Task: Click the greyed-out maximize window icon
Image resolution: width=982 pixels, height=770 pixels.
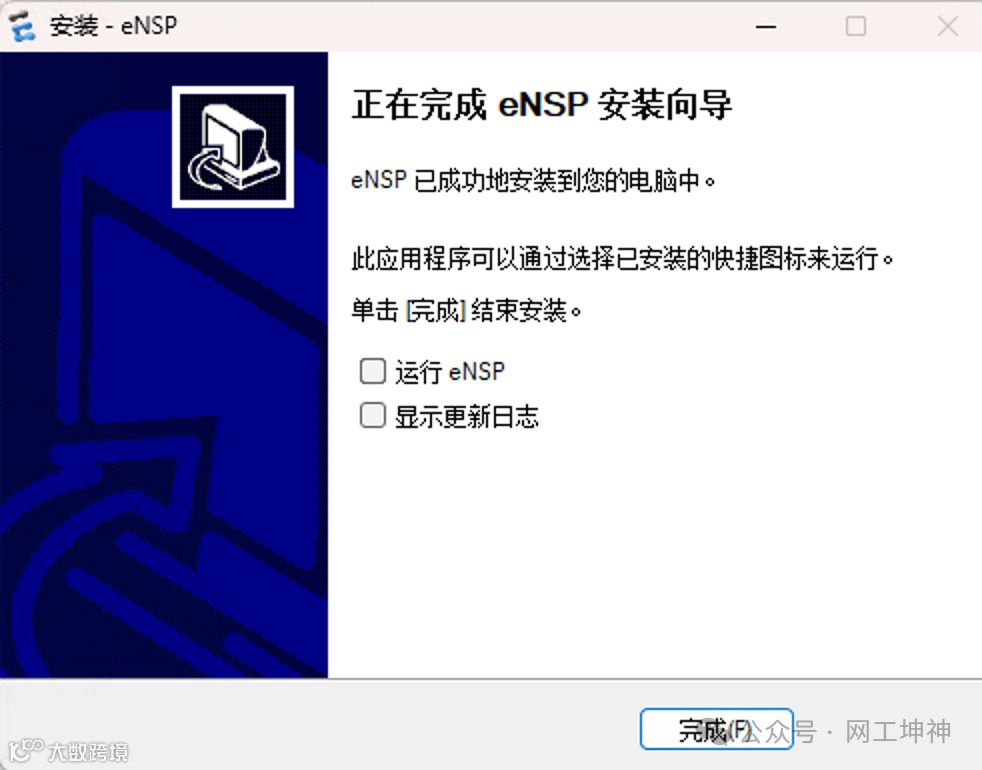Action: pyautogui.click(x=856, y=26)
